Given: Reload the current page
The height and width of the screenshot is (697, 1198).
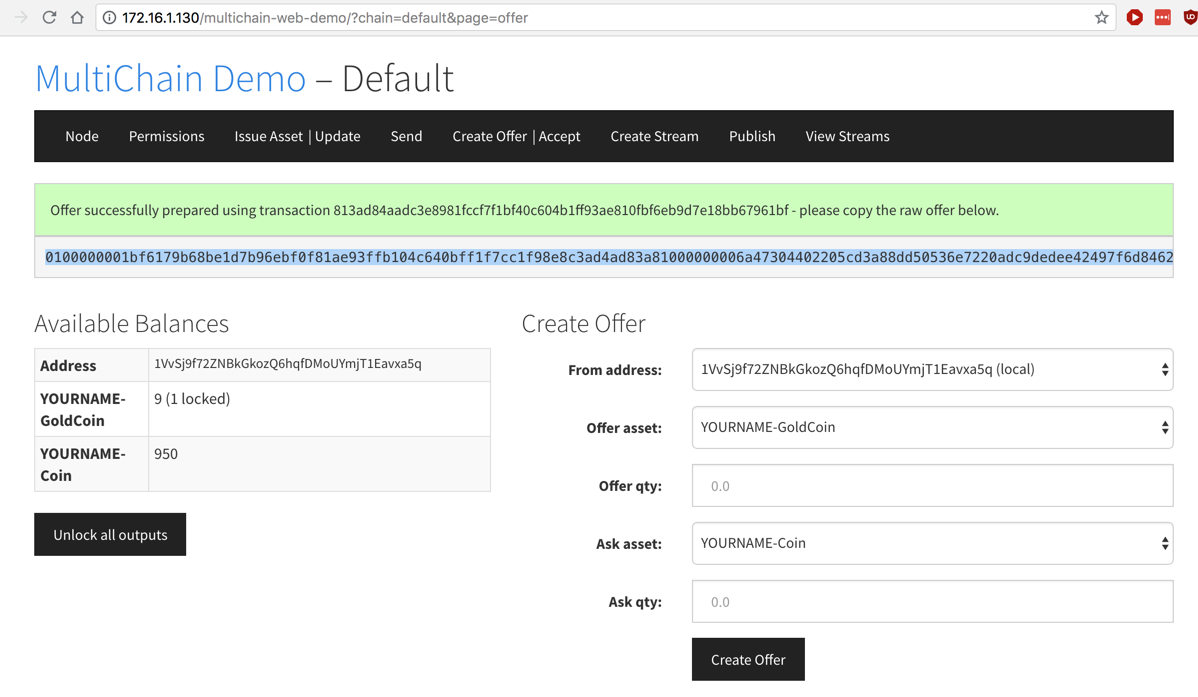Looking at the screenshot, I should [49, 17].
